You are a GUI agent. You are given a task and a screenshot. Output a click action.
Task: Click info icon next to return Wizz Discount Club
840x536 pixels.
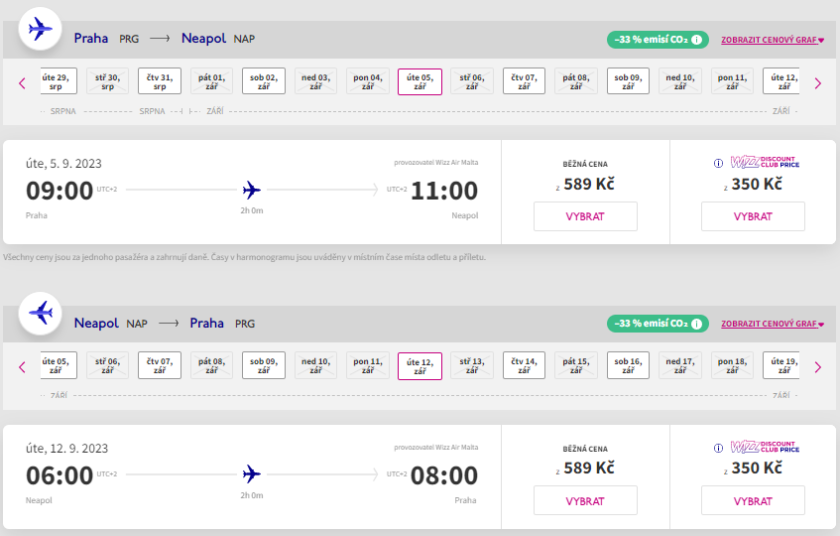[x=718, y=448]
